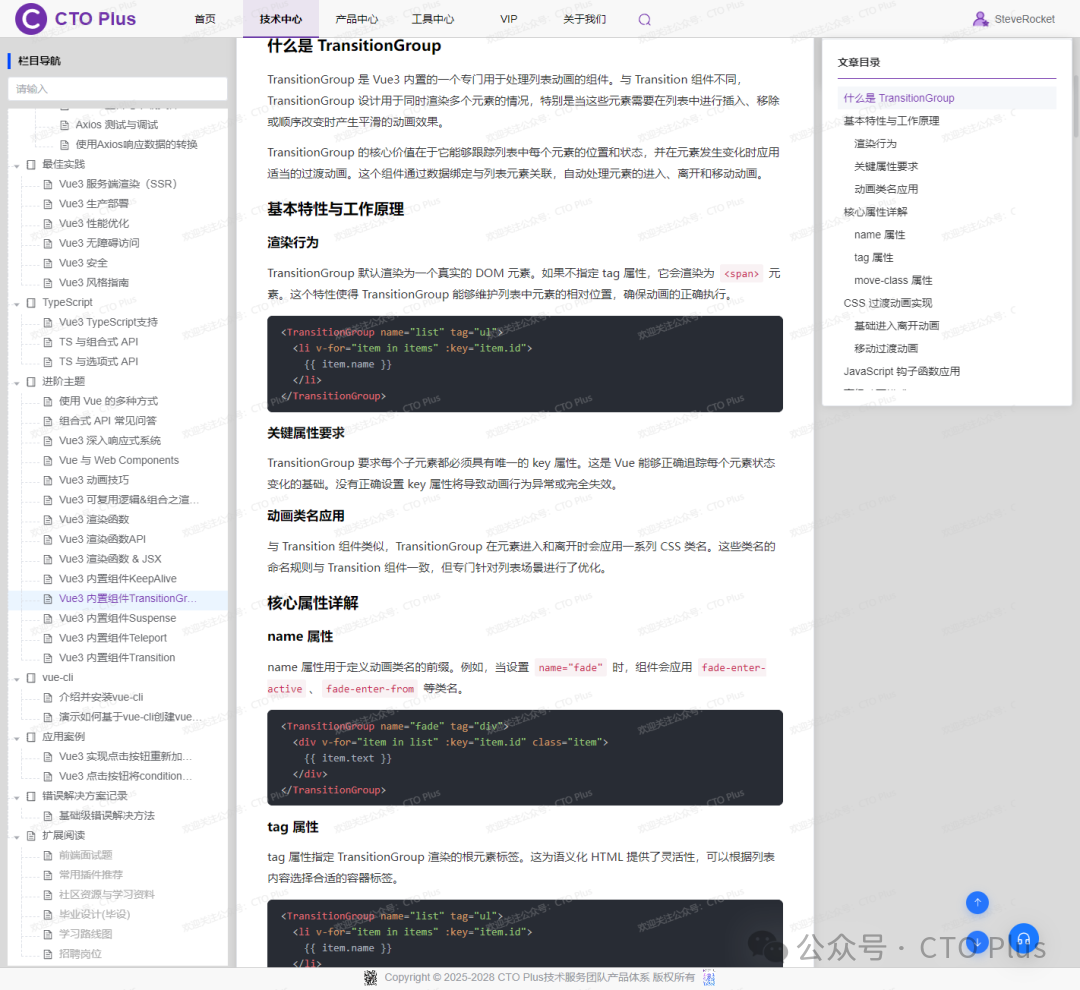Click the 请输入 sidebar search field
The width and height of the screenshot is (1080, 990).
pyautogui.click(x=117, y=89)
